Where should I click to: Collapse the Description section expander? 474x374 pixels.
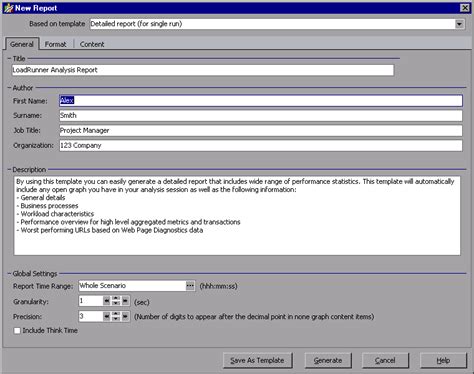click(x=9, y=170)
